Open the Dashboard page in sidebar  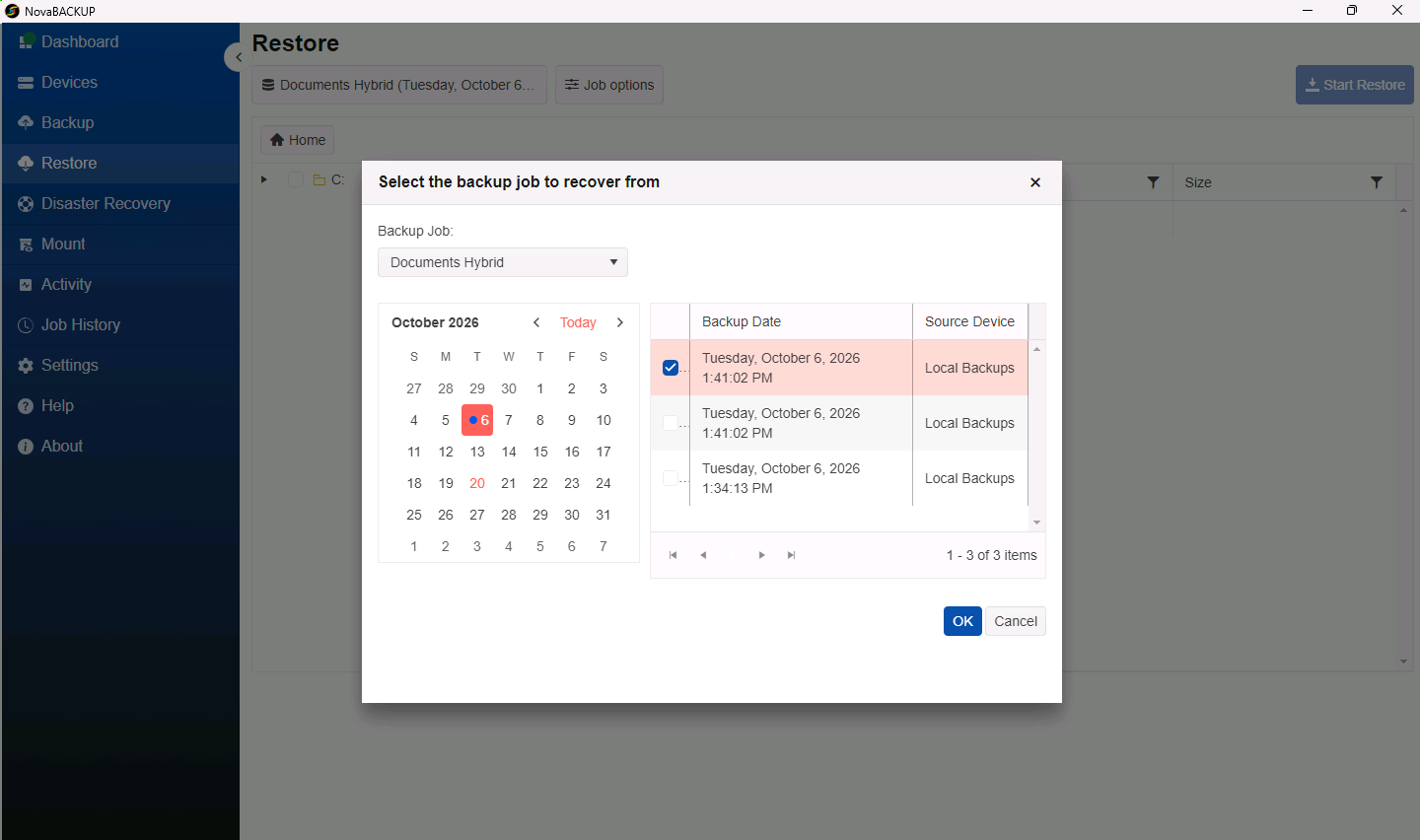[119, 42]
